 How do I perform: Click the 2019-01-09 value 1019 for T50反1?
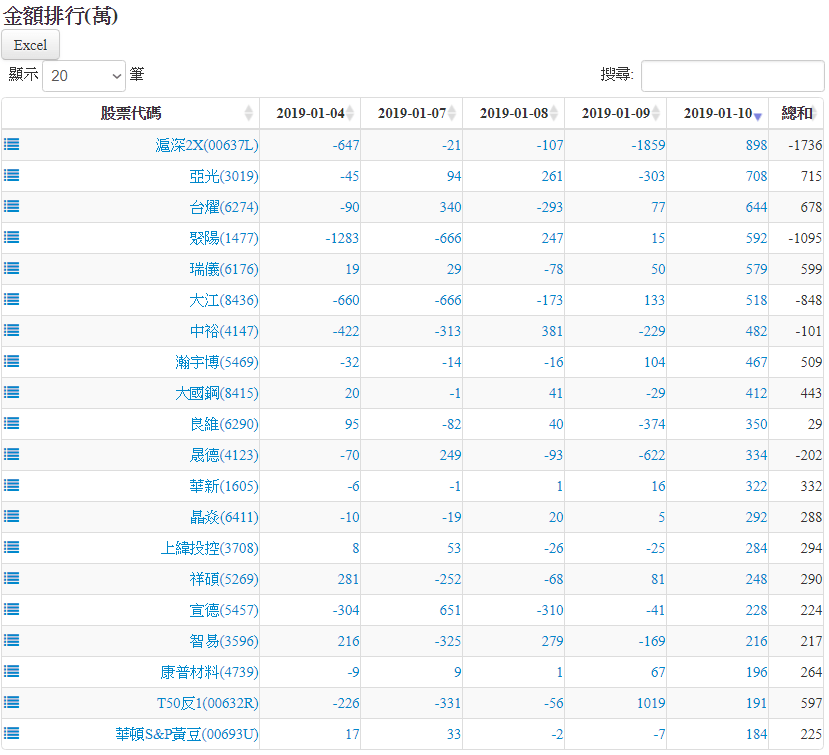[x=650, y=703]
